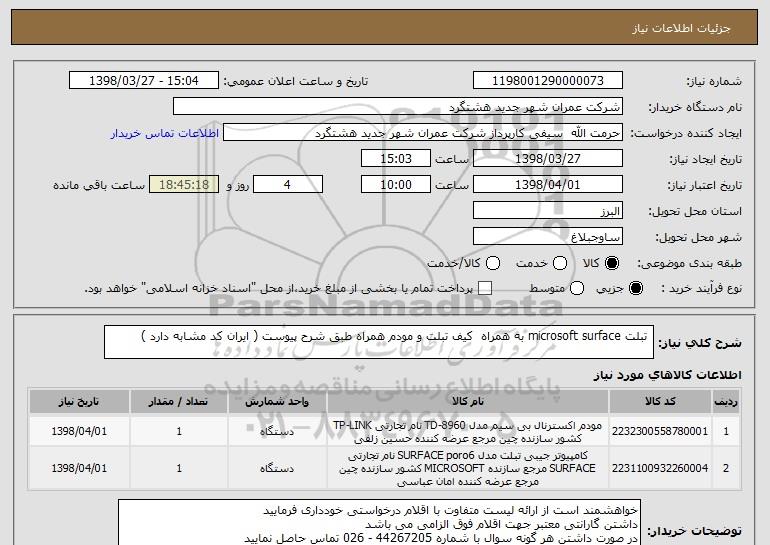770x545 pixels.
Task: Click the جزئیات اطلاعات نیاز page title
Action: 681,28
